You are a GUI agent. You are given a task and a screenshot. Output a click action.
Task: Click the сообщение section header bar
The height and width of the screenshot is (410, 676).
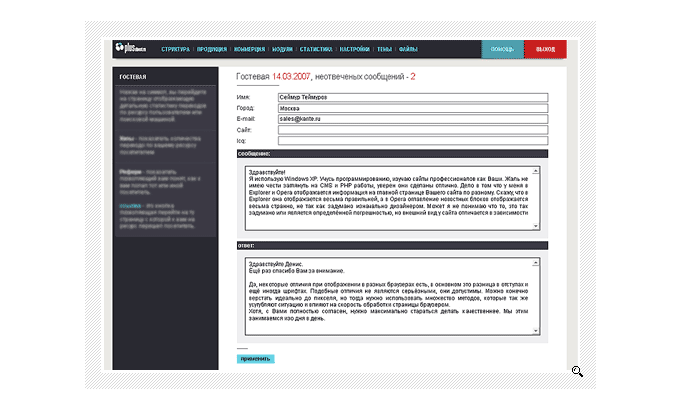pos(392,153)
